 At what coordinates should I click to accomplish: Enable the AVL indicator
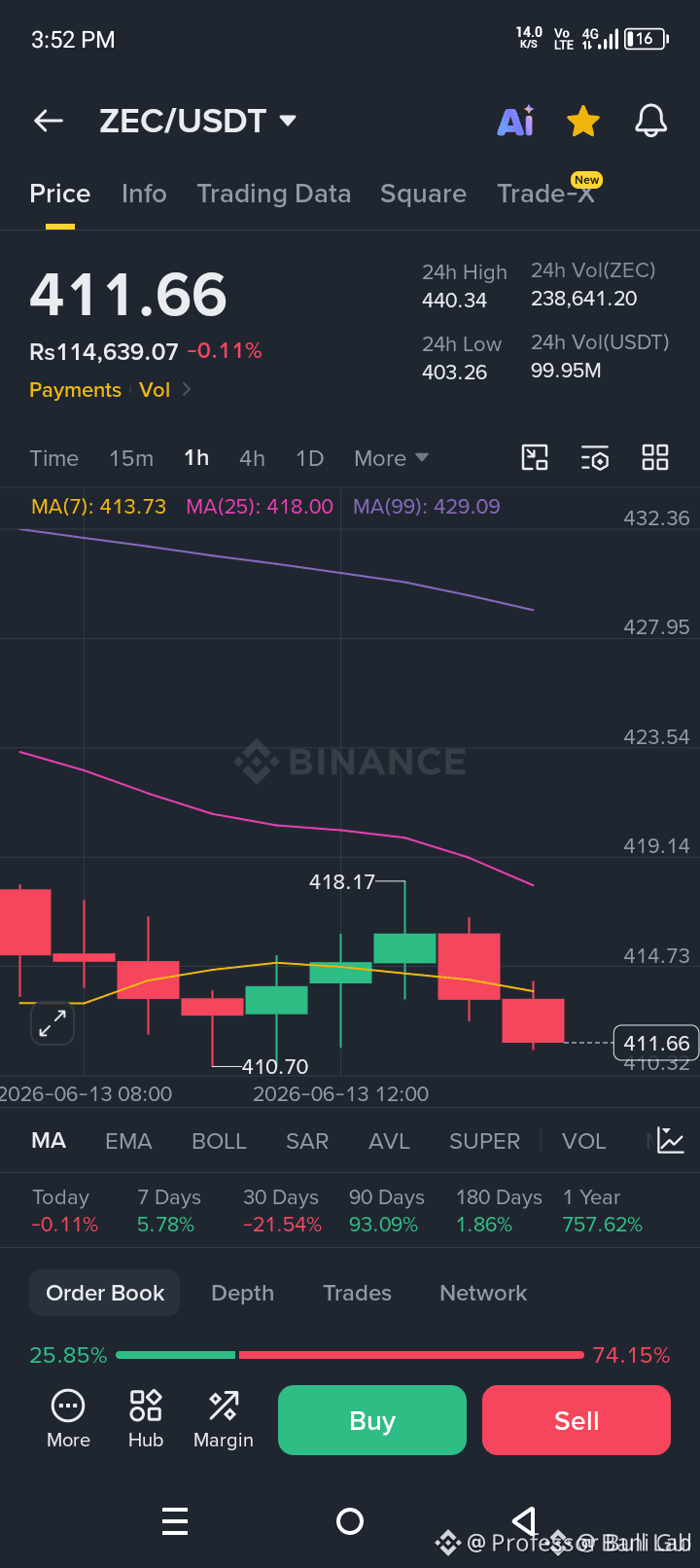point(389,1141)
